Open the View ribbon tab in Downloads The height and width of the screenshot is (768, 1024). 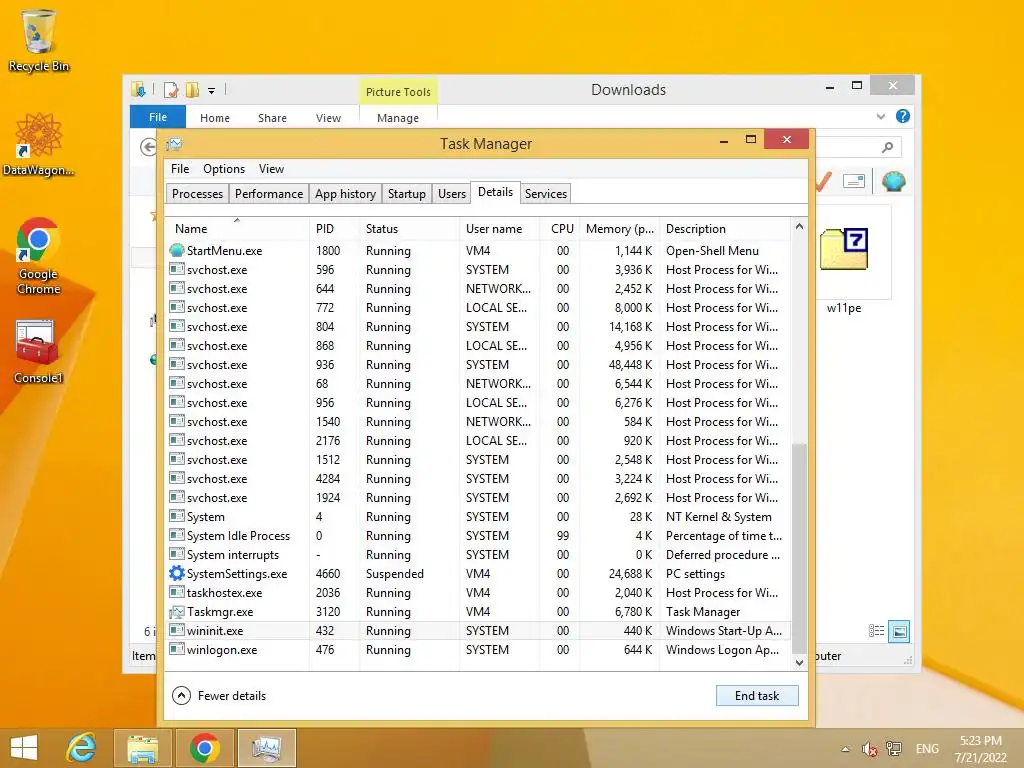pyautogui.click(x=328, y=118)
